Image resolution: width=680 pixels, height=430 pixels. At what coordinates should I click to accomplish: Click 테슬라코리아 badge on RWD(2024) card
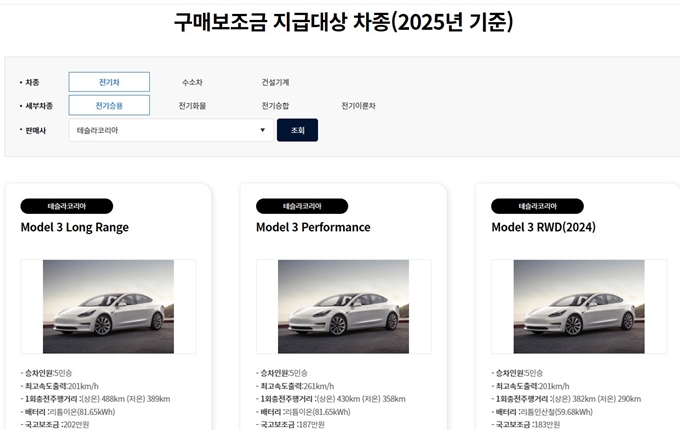point(537,206)
